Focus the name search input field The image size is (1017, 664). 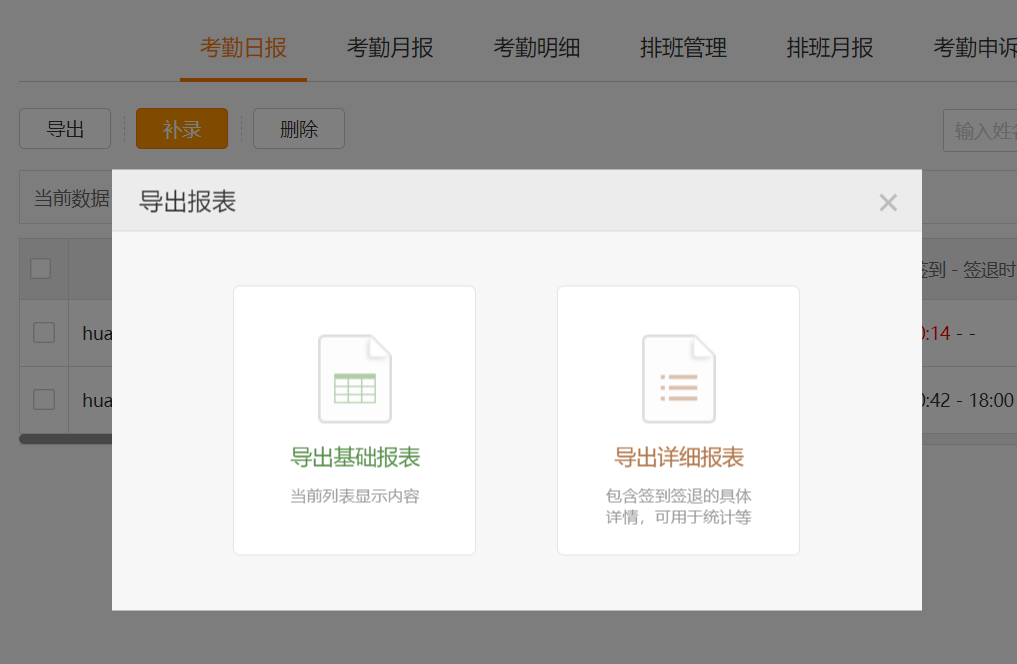click(980, 130)
